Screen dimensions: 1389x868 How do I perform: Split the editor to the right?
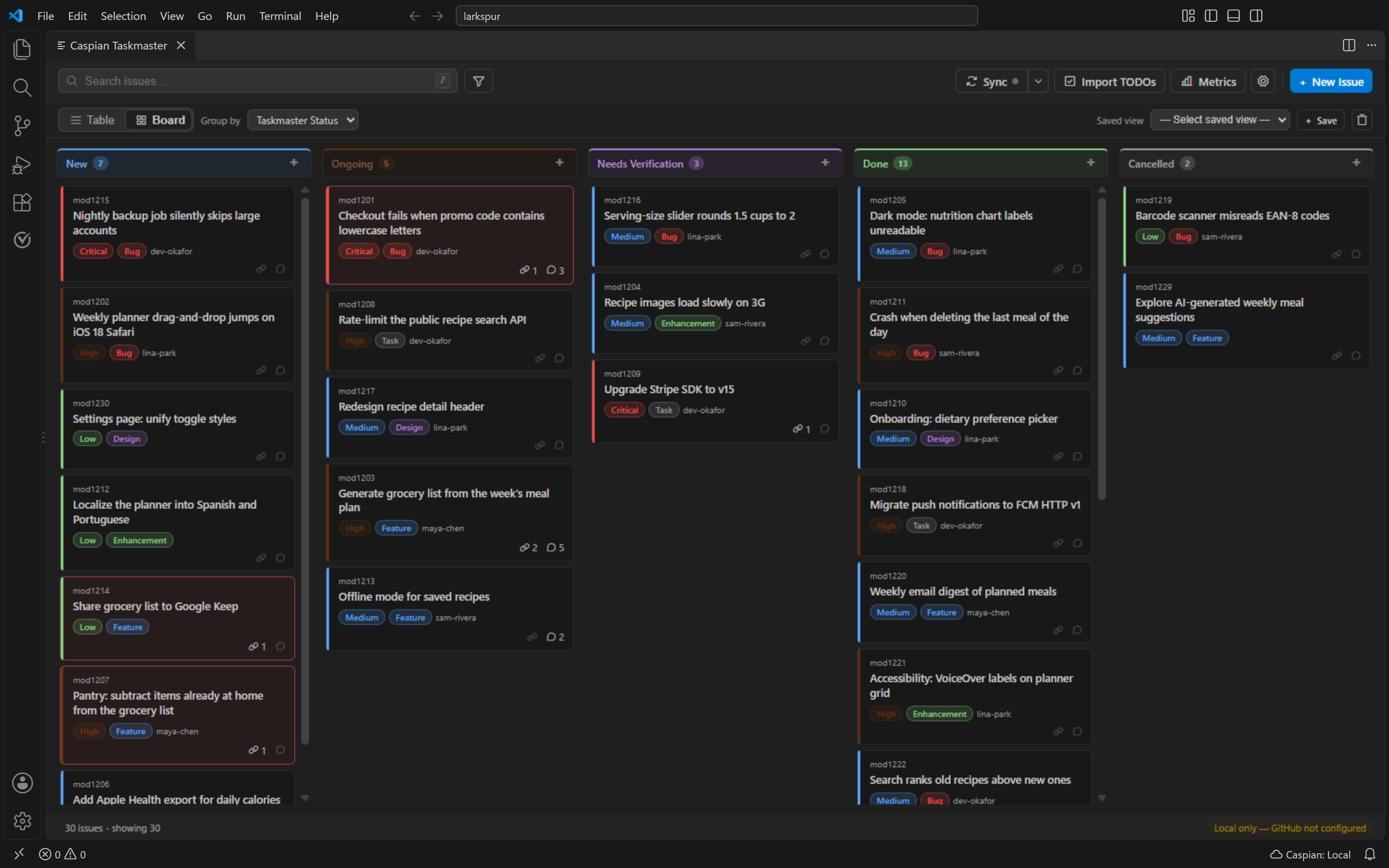point(1349,45)
